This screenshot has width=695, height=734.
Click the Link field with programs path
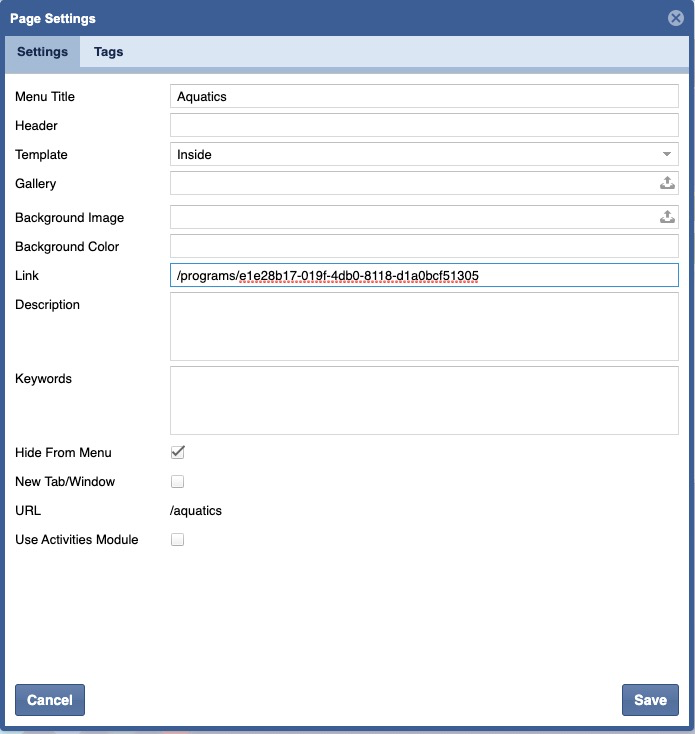tap(424, 275)
